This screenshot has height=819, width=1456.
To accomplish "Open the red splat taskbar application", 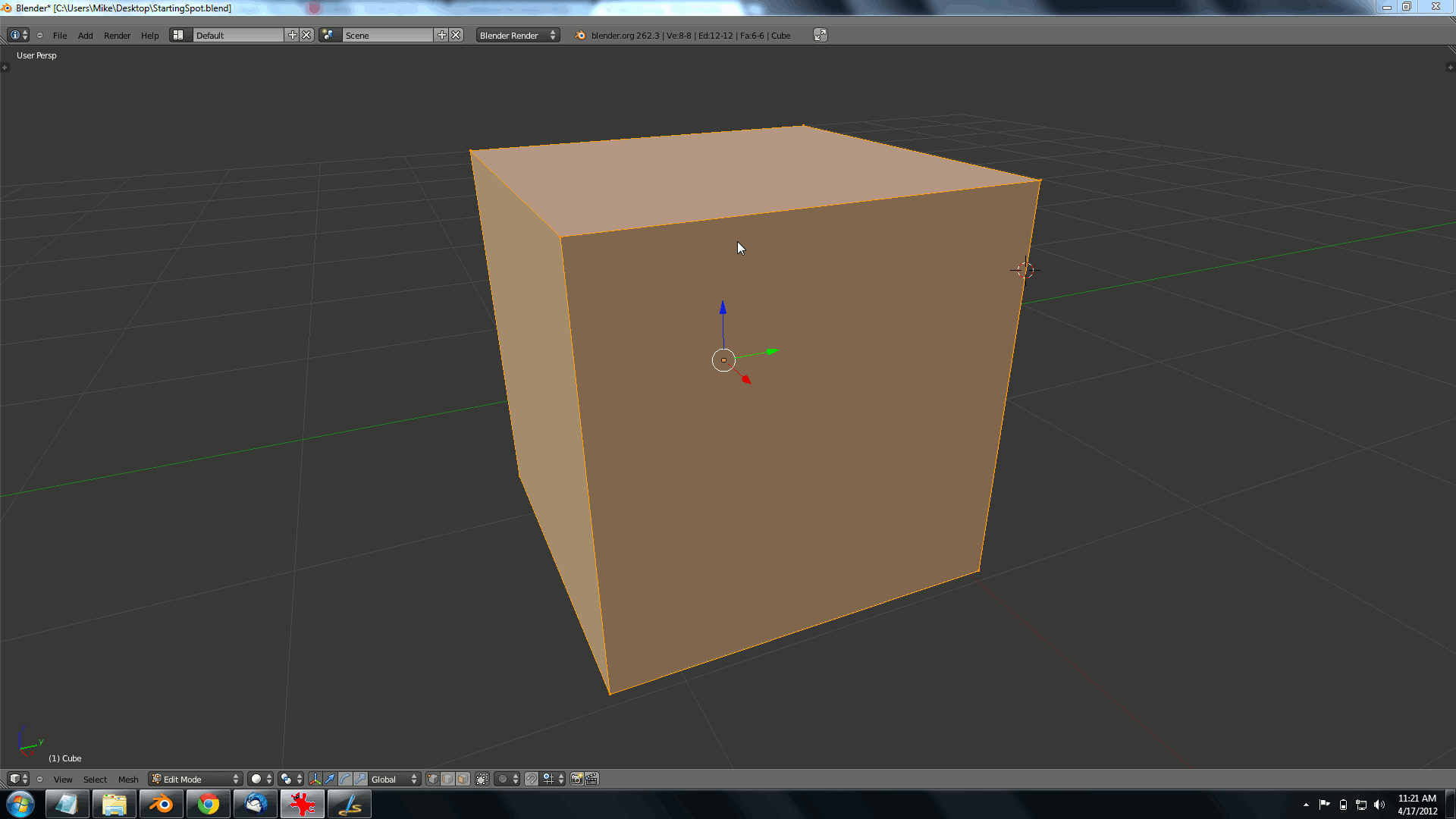I will (x=302, y=805).
